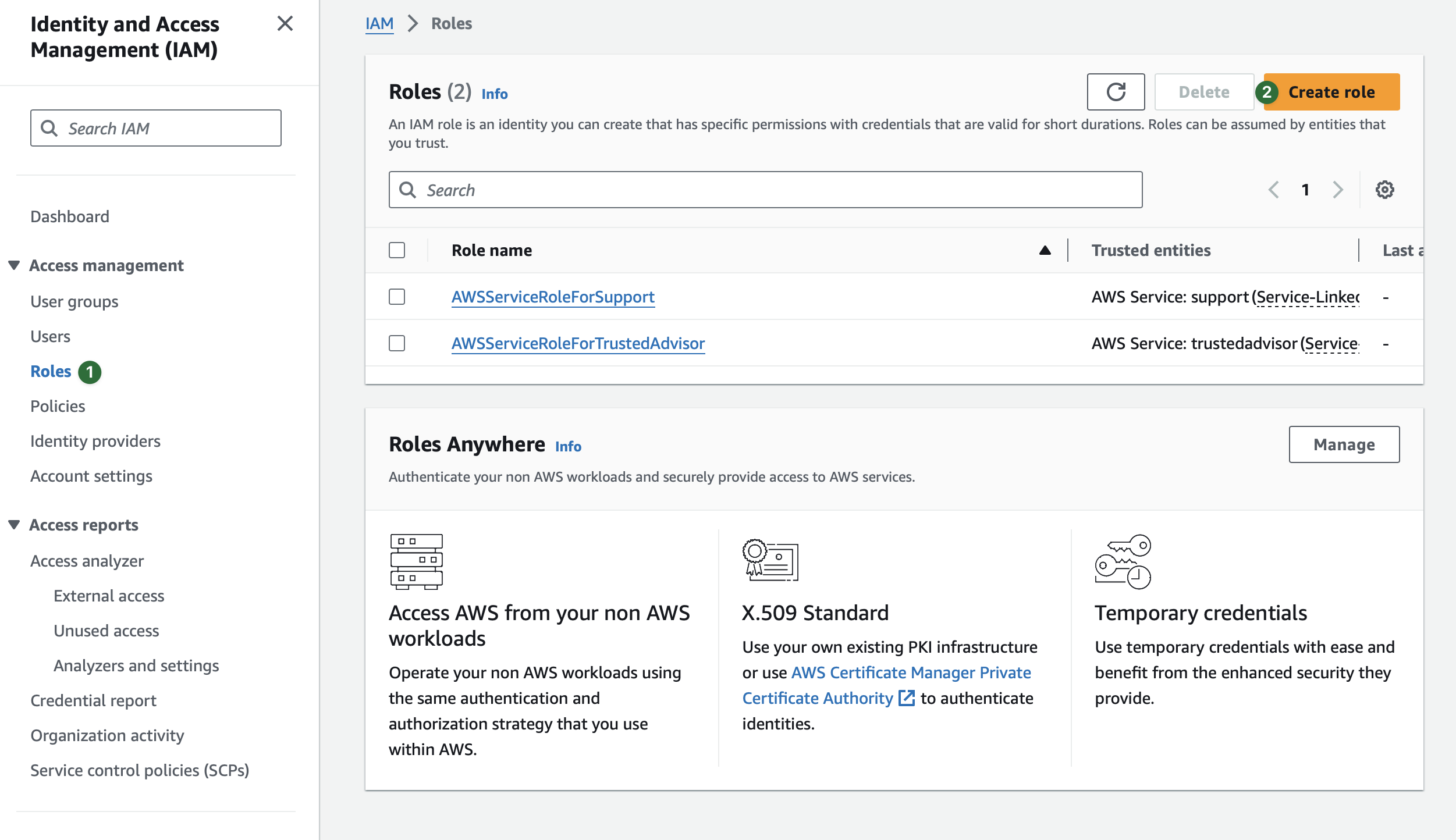Viewport: 1456px width, 840px height.
Task: Select the AWSServiceRoleForTrustedAdvisor row checkbox
Action: [x=397, y=343]
